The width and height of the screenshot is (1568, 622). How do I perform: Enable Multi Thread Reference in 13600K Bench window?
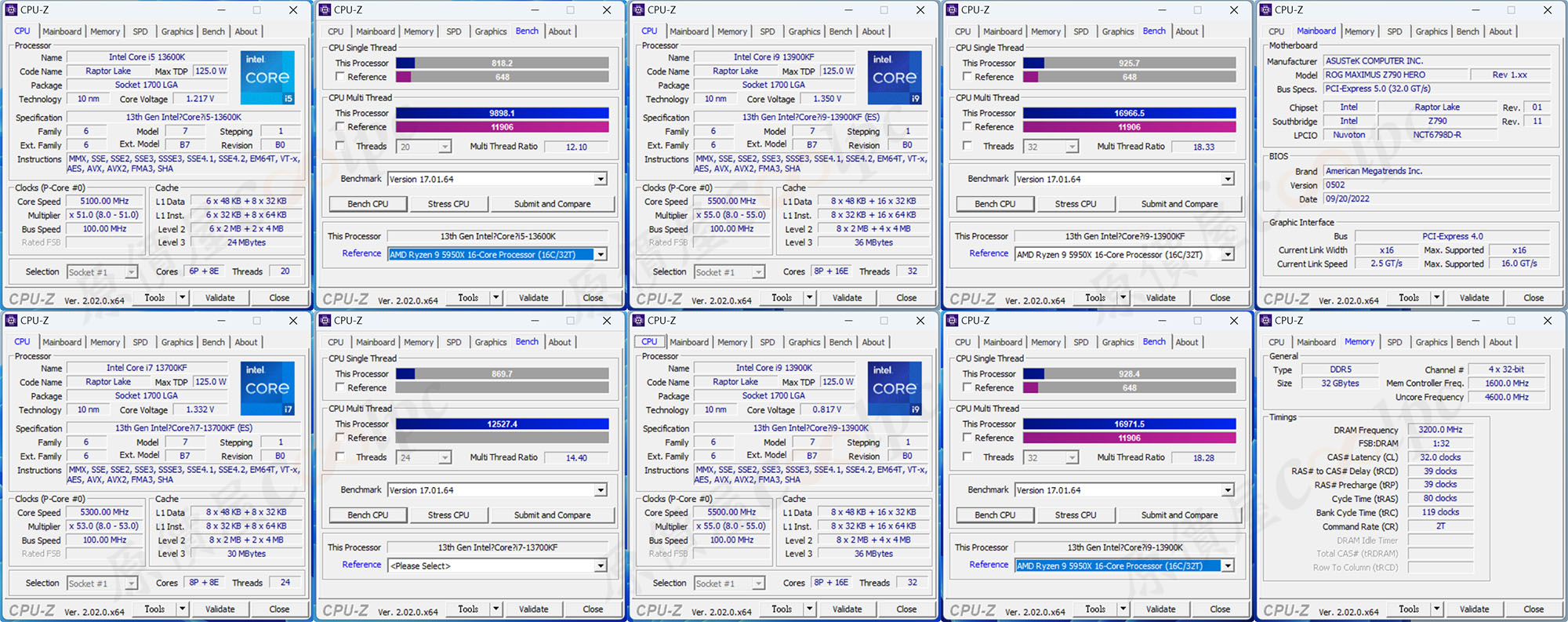340,126
